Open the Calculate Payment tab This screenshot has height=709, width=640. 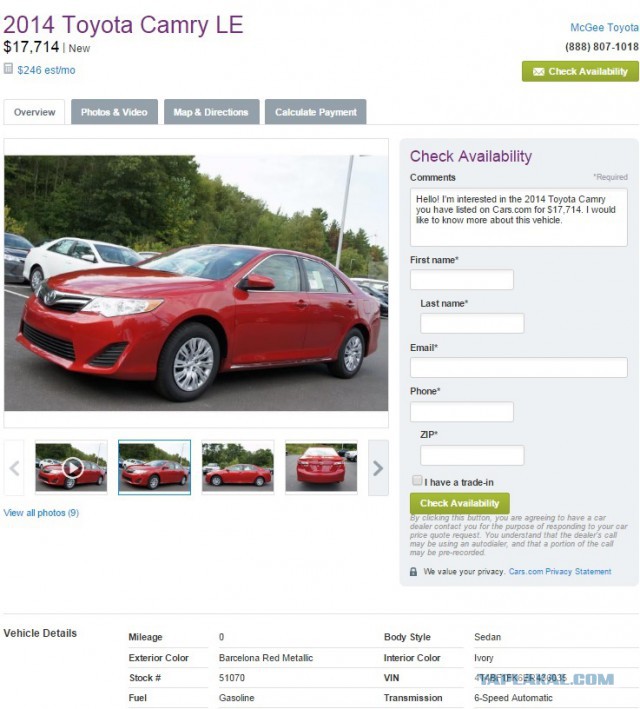tap(316, 112)
